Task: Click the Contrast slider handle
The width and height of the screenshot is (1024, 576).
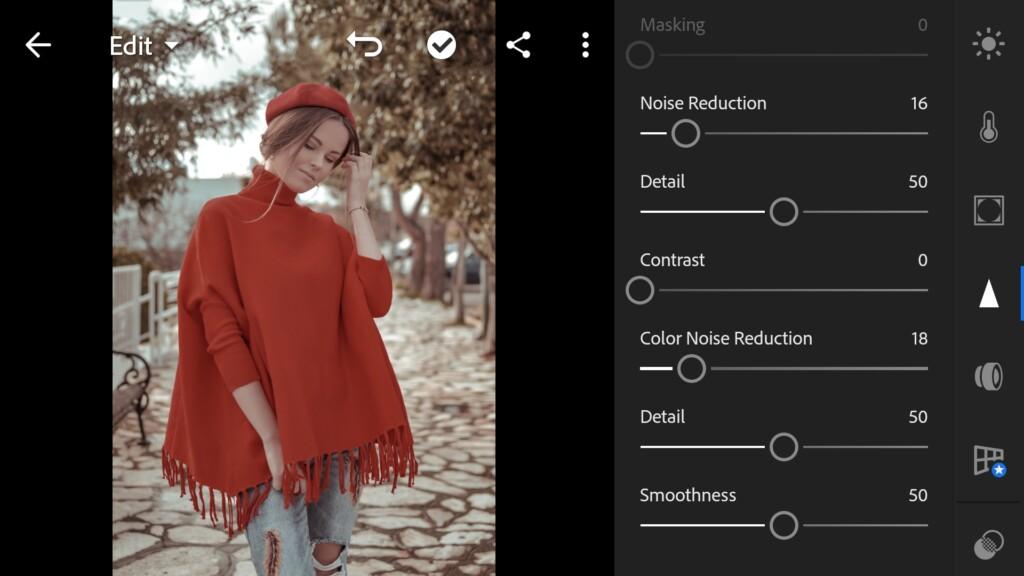Action: point(640,290)
